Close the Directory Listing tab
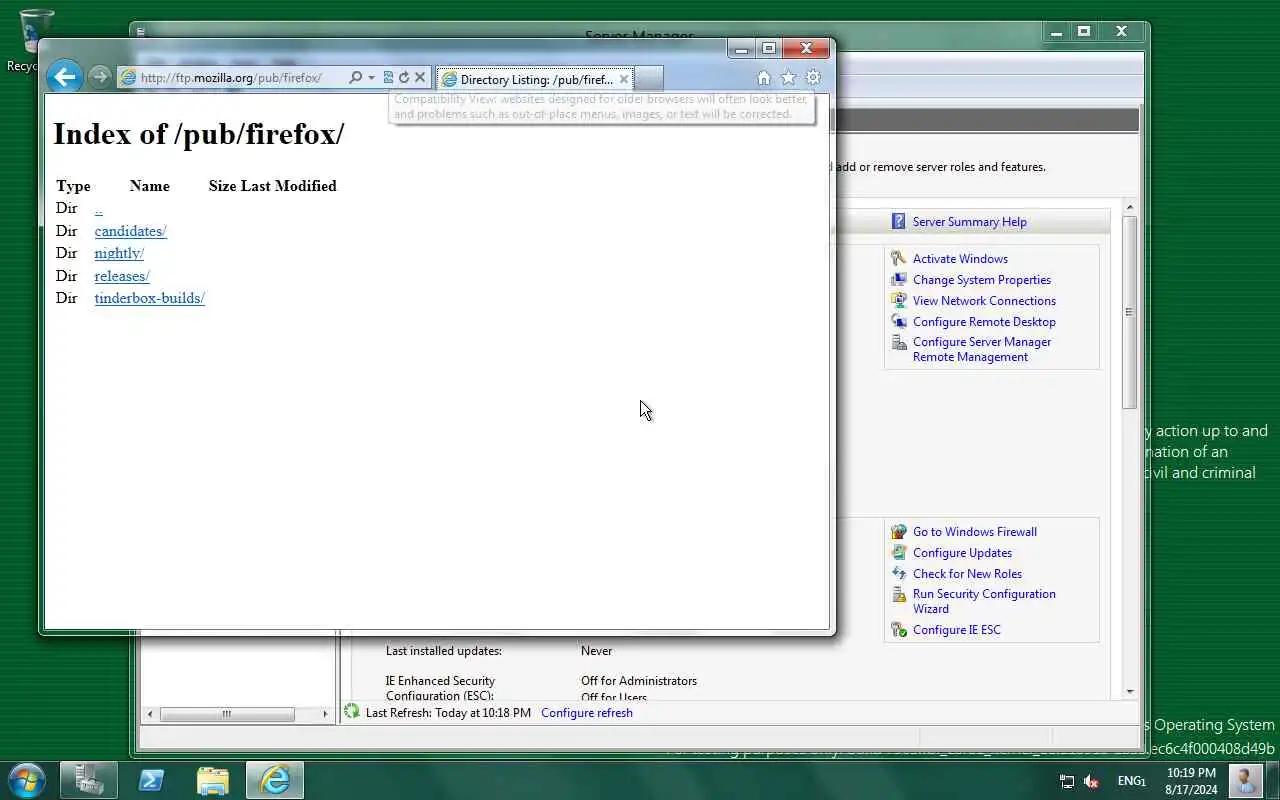This screenshot has height=800, width=1280. [x=624, y=79]
